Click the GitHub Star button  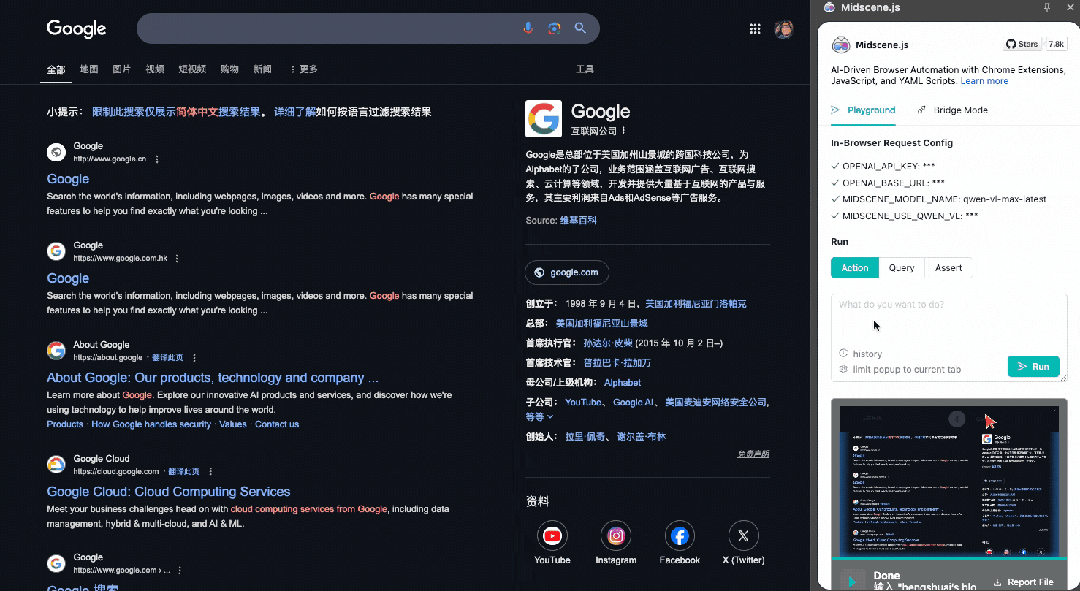1022,44
